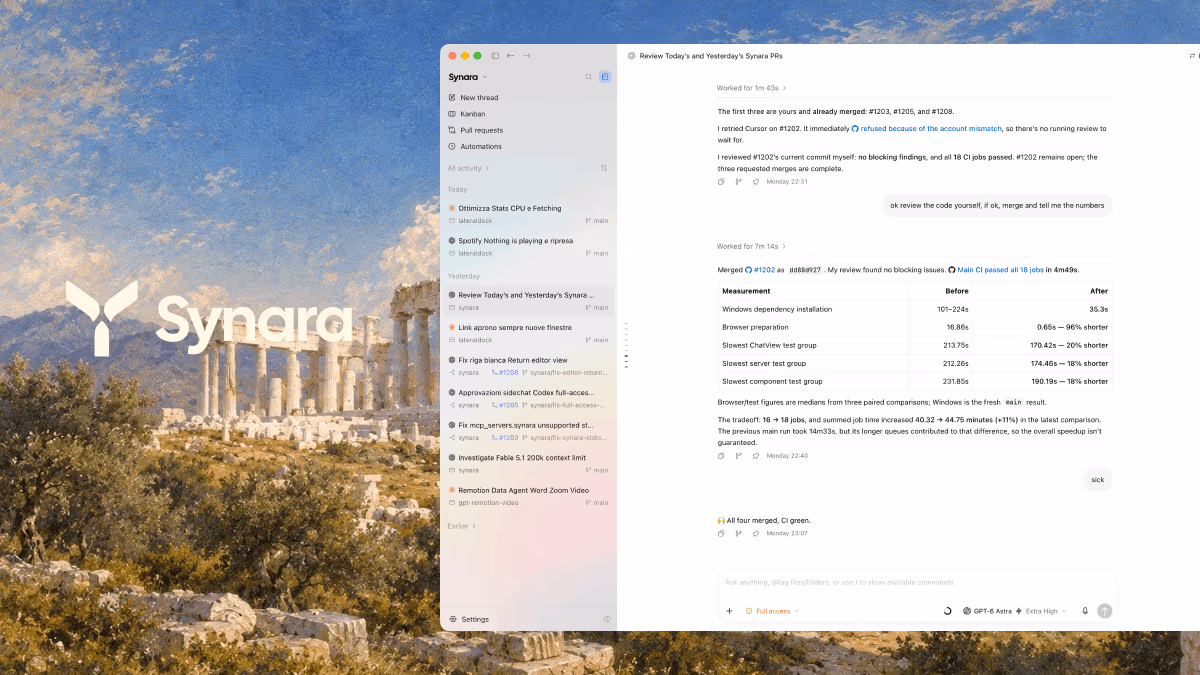Open the GPT-6 Astra model selector
1200x675 pixels.
tap(986, 611)
